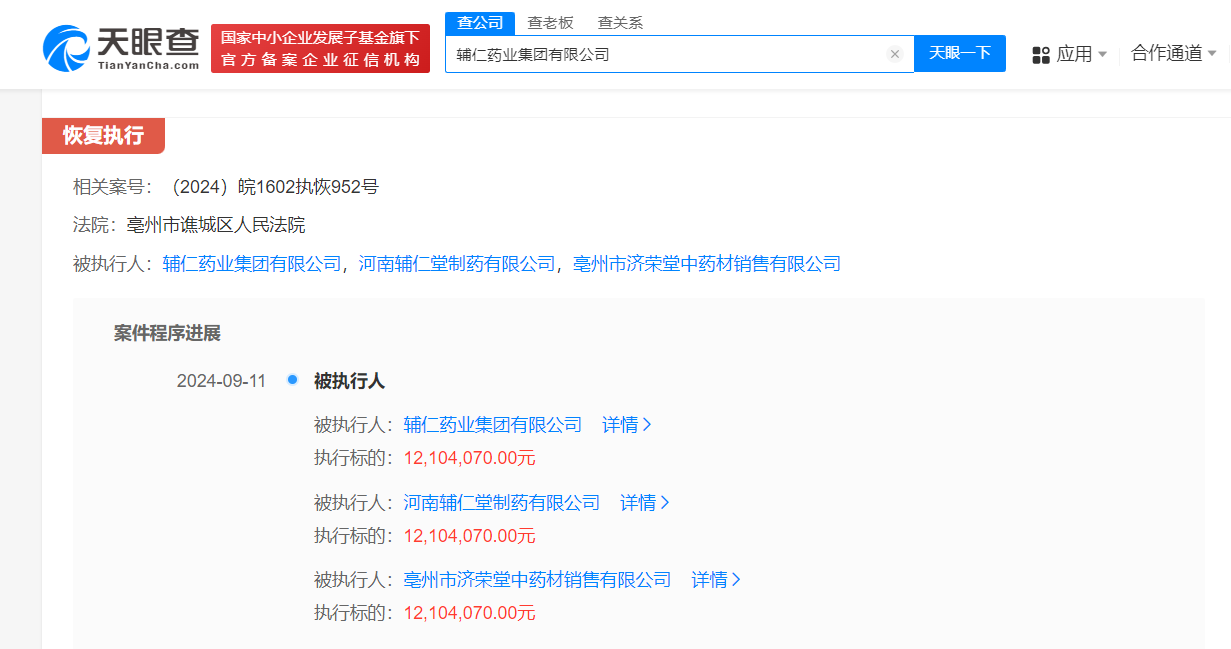Expand the 合作通道 dropdown arrow

click(1212, 53)
